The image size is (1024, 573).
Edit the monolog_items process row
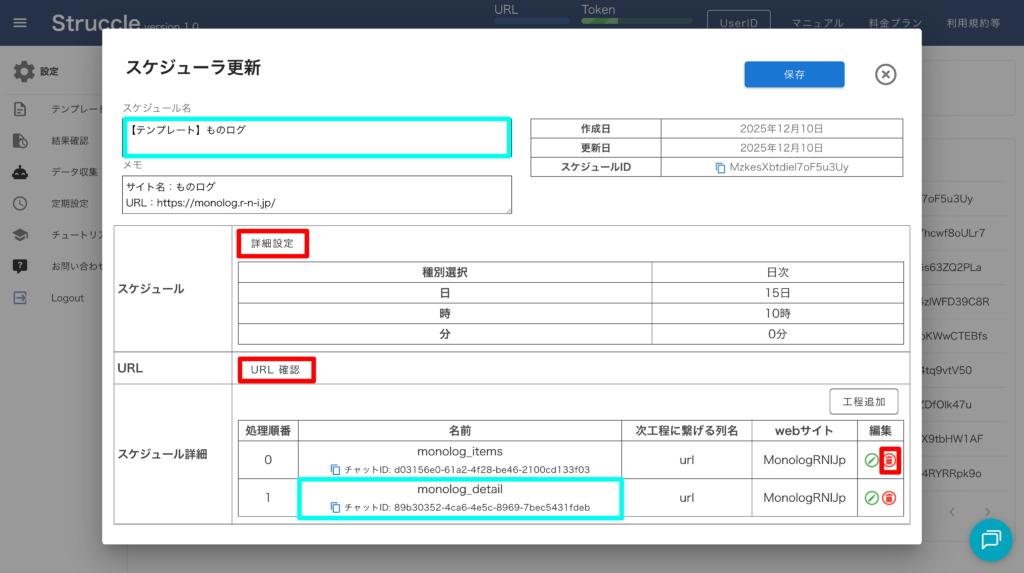coord(871,460)
